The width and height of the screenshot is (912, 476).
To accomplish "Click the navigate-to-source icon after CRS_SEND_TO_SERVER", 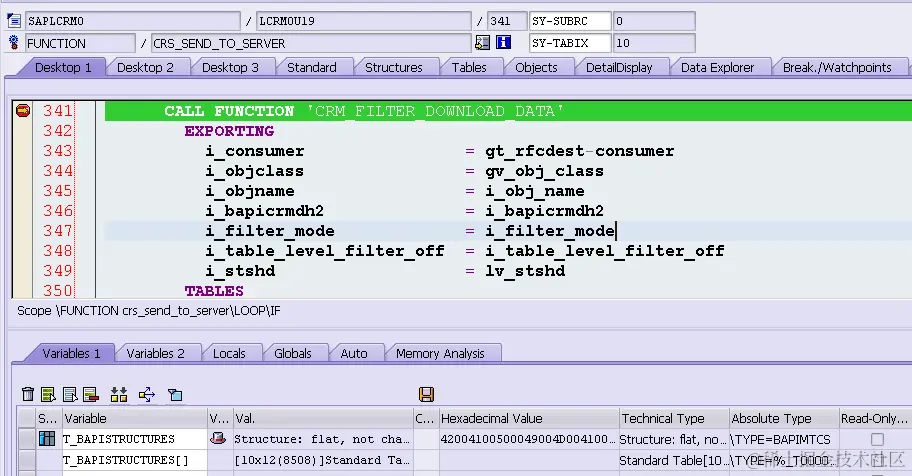I will 483,42.
